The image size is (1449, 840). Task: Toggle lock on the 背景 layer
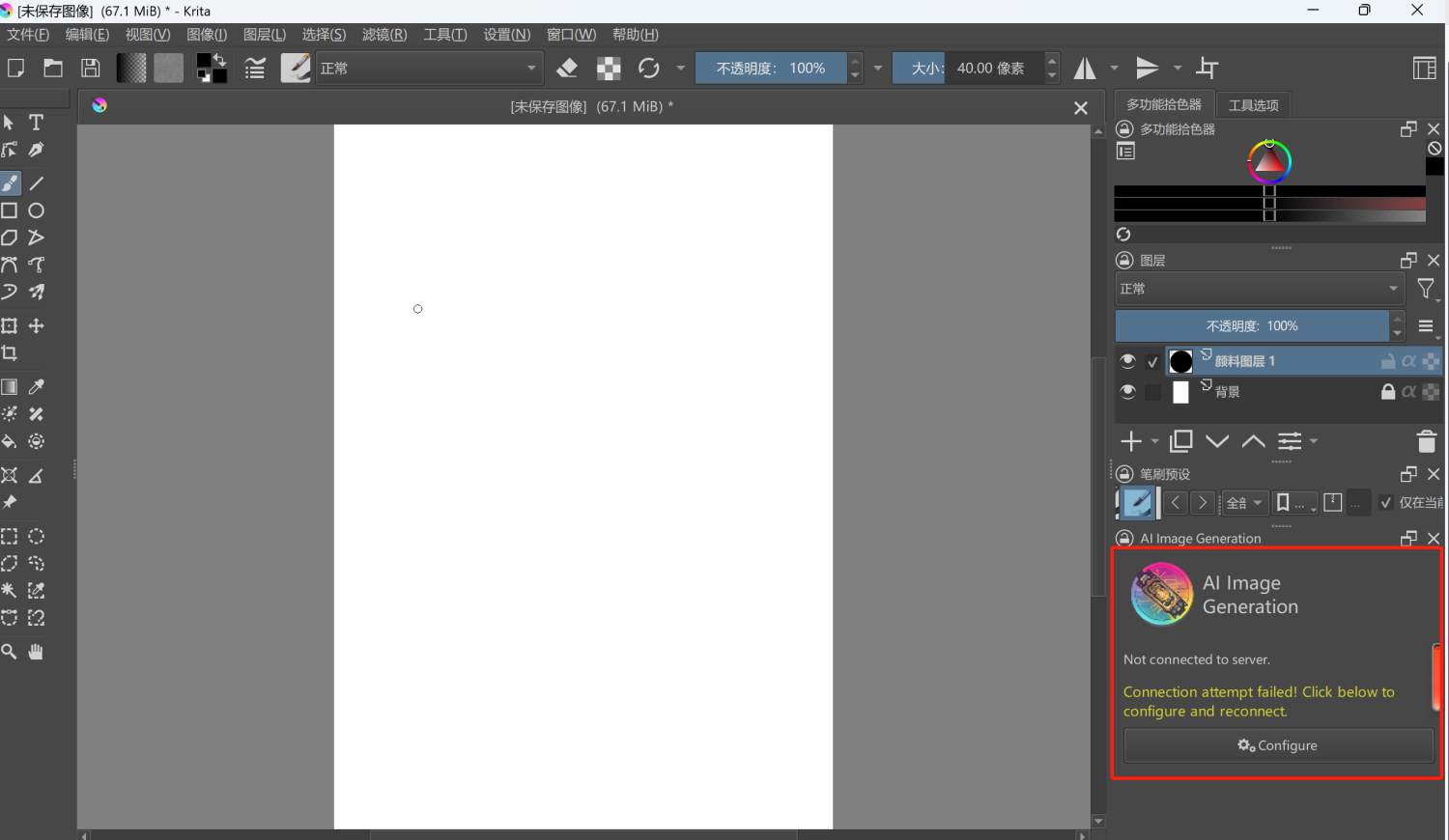click(x=1388, y=392)
